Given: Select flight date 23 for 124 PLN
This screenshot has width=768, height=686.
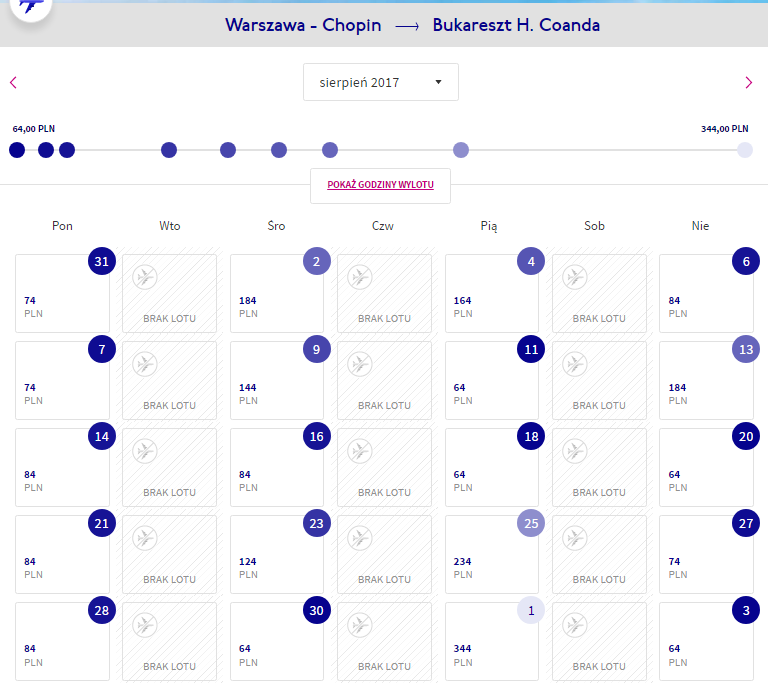Looking at the screenshot, I should click(x=277, y=554).
